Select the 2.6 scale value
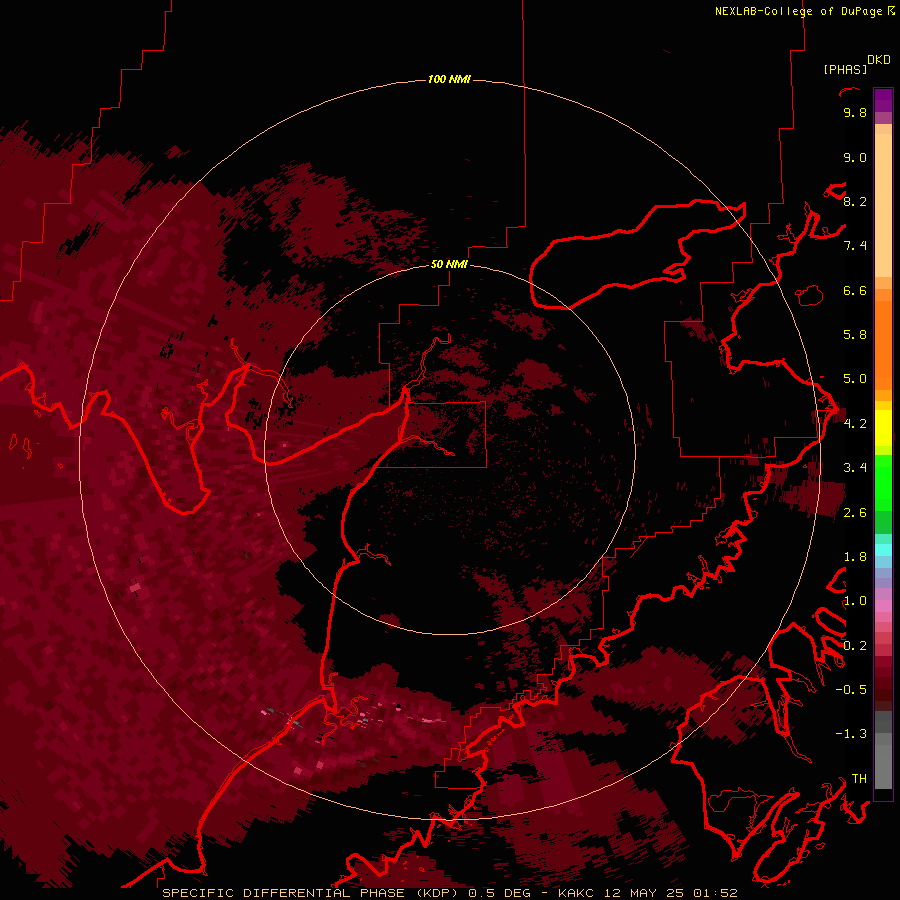This screenshot has height=900, width=900. (855, 513)
